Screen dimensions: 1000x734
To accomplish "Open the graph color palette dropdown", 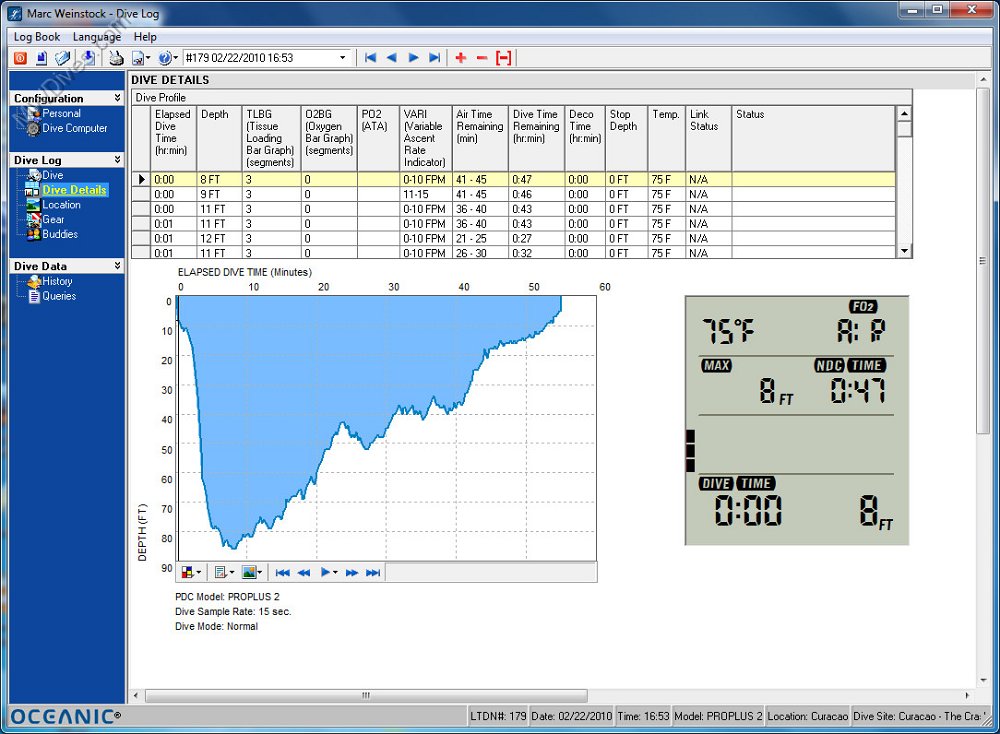I will pyautogui.click(x=191, y=573).
